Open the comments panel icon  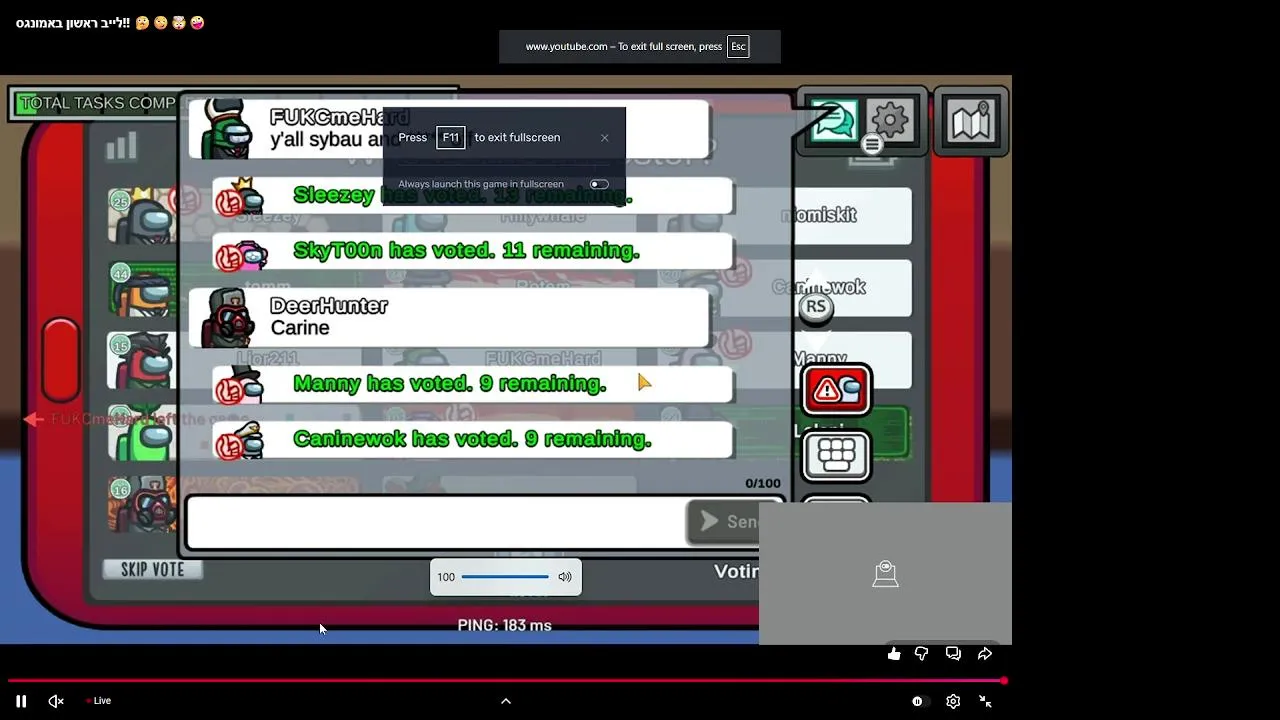click(953, 654)
